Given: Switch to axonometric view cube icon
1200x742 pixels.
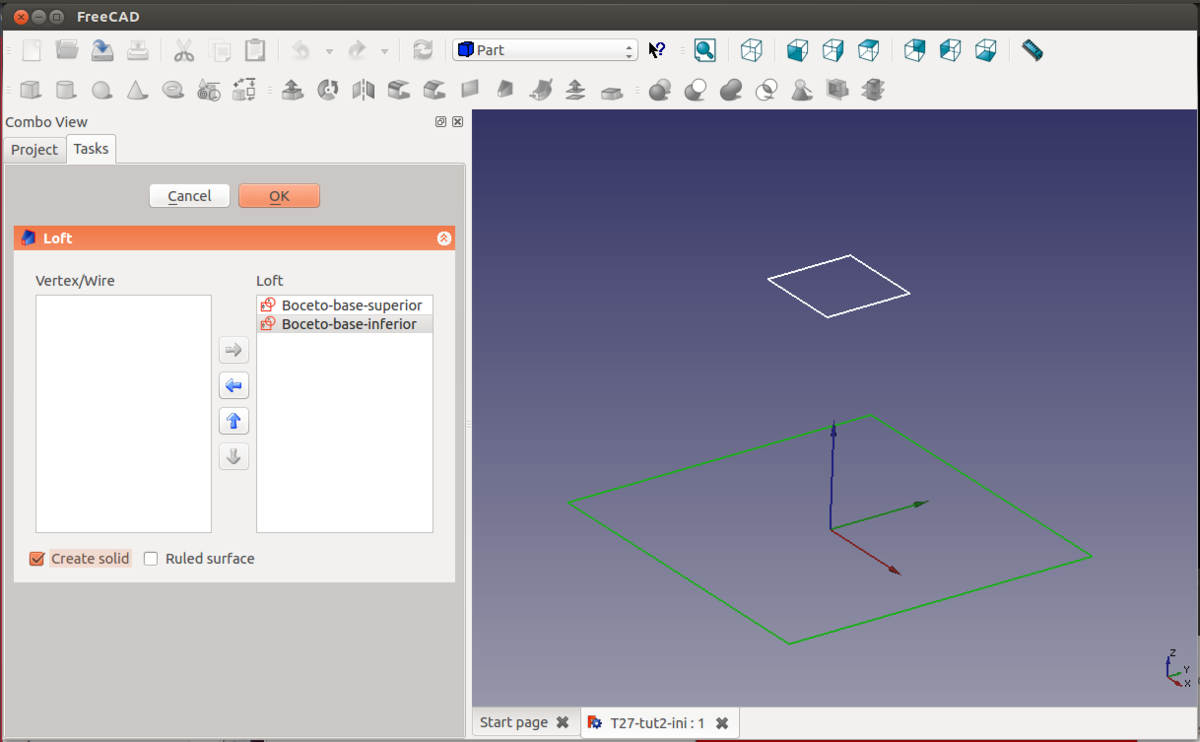Looking at the screenshot, I should point(751,50).
